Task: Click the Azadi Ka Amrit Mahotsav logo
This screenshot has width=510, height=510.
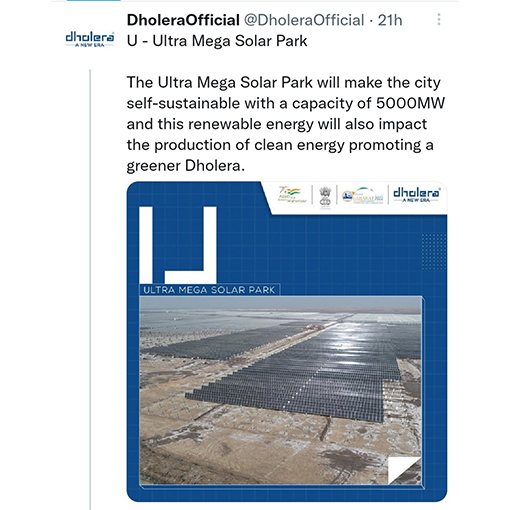Action: click(292, 195)
